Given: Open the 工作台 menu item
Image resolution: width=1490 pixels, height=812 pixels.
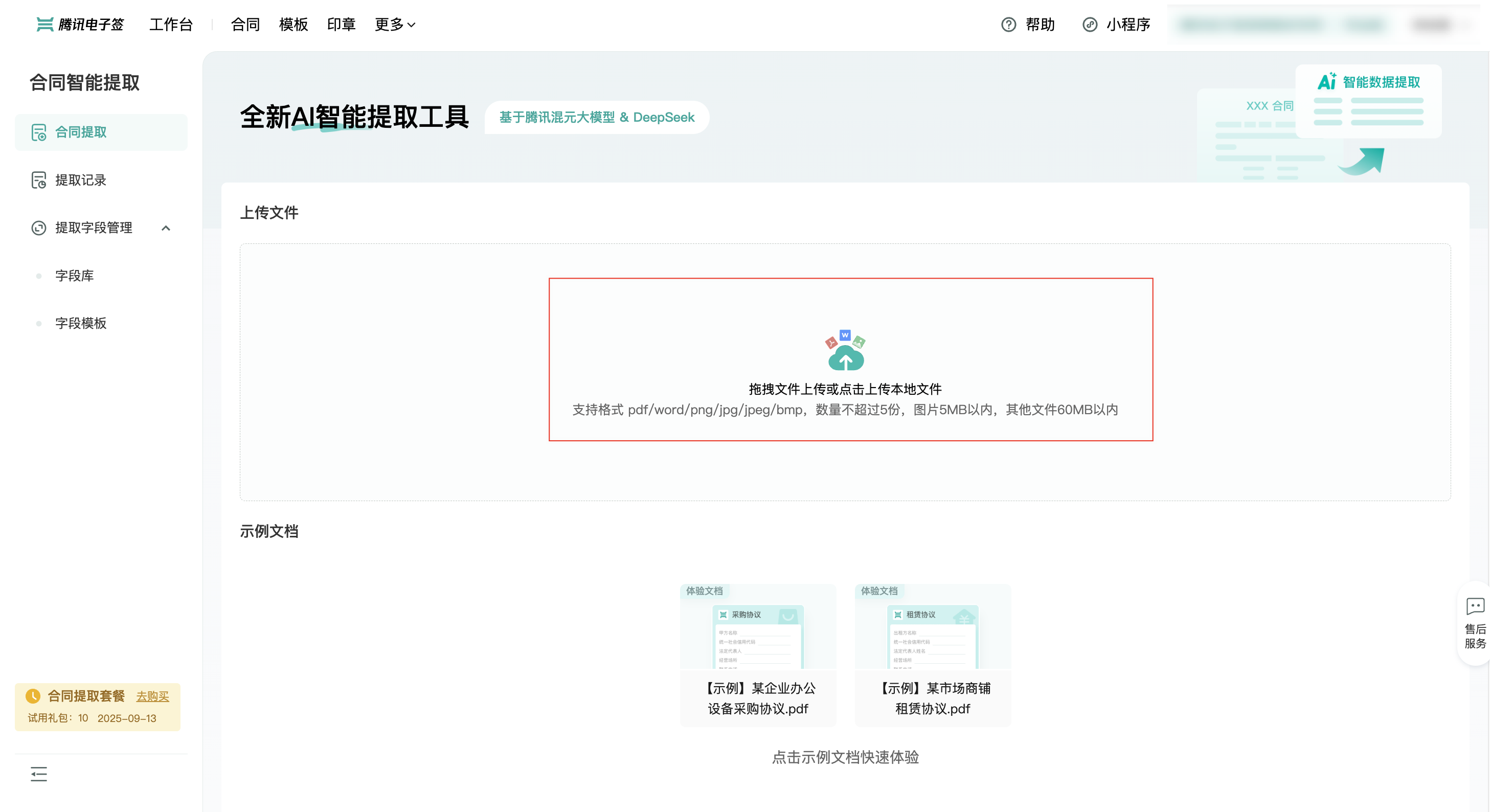Looking at the screenshot, I should tap(171, 25).
